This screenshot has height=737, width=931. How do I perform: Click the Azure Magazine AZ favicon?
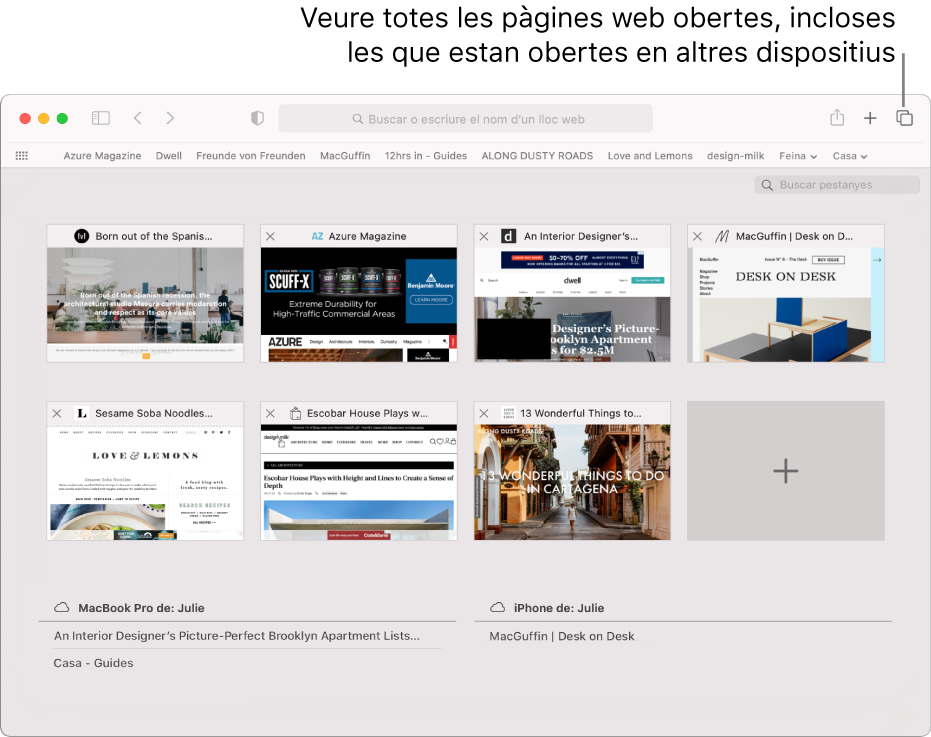click(318, 236)
